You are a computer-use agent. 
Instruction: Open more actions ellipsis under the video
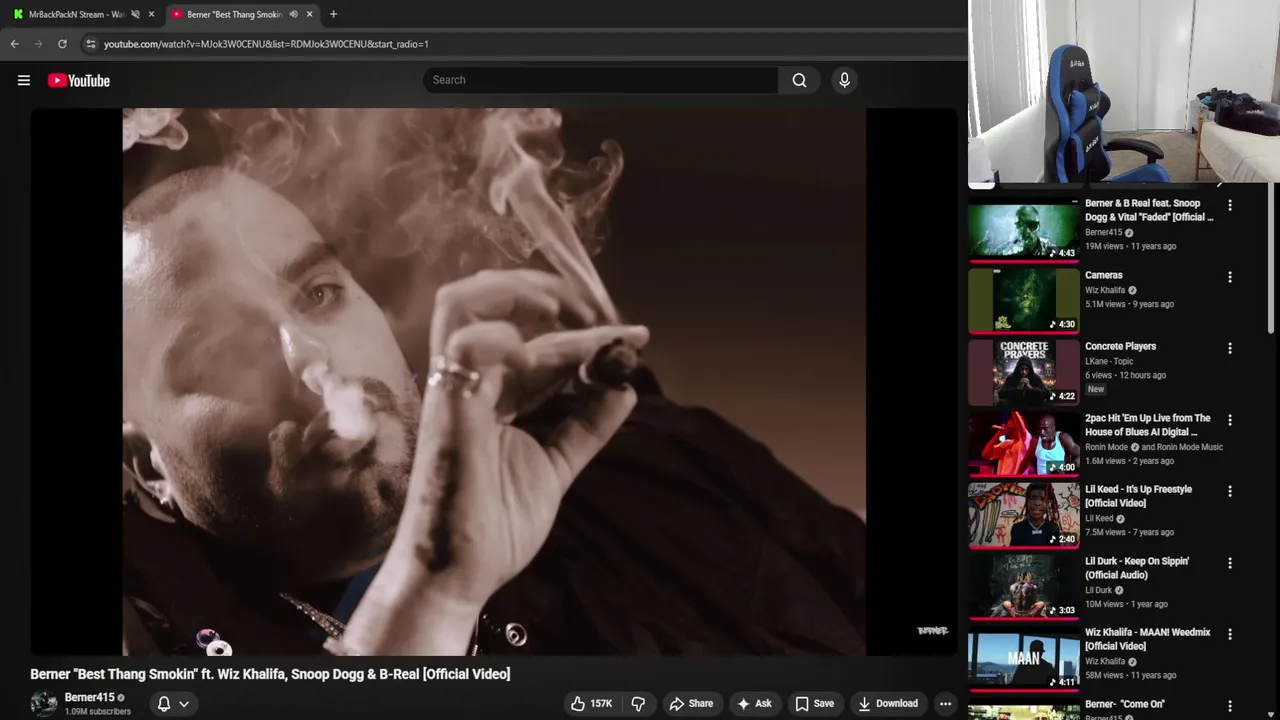(945, 703)
